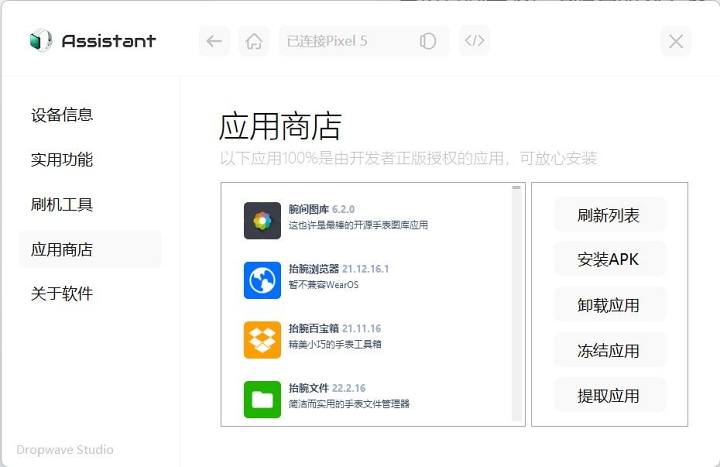720x467 pixels.
Task: Select the 抬腕百宝箱 21.11.16 title text
Action: click(335, 329)
